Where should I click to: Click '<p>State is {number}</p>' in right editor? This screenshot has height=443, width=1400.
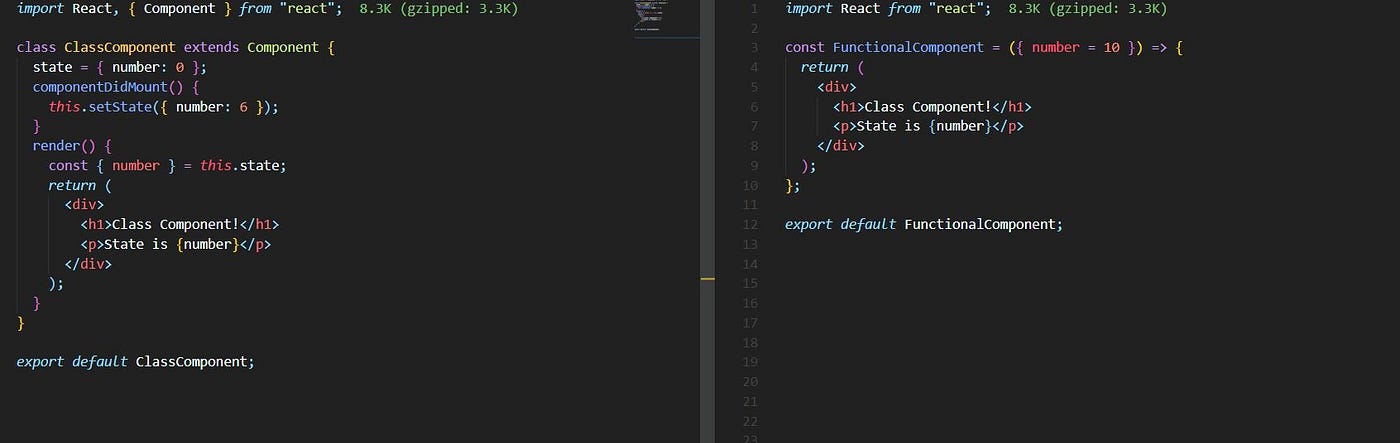929,126
